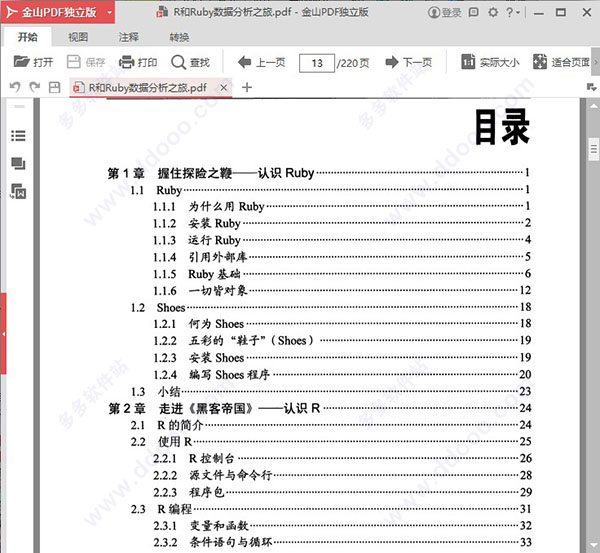Click TOC entry 2.2 使用 R

(331, 442)
